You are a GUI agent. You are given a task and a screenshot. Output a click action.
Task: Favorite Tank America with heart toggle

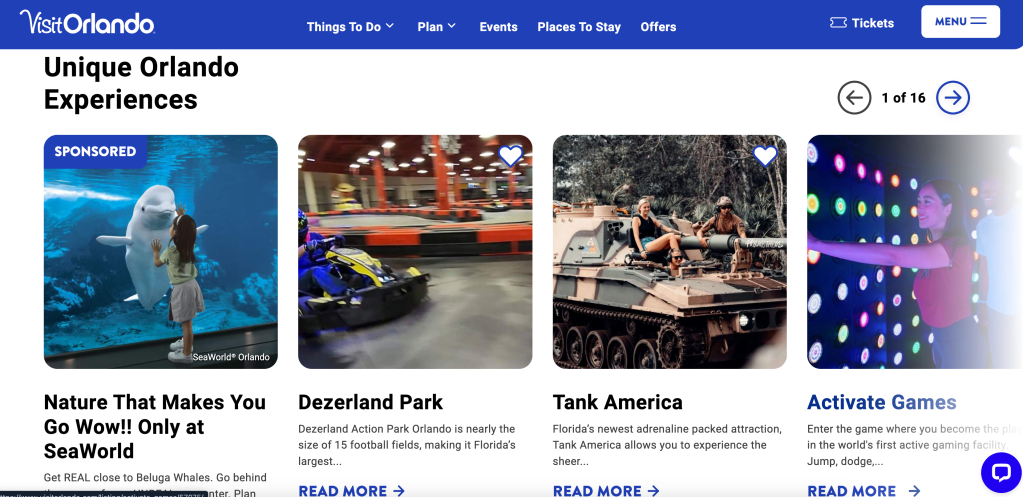point(765,155)
